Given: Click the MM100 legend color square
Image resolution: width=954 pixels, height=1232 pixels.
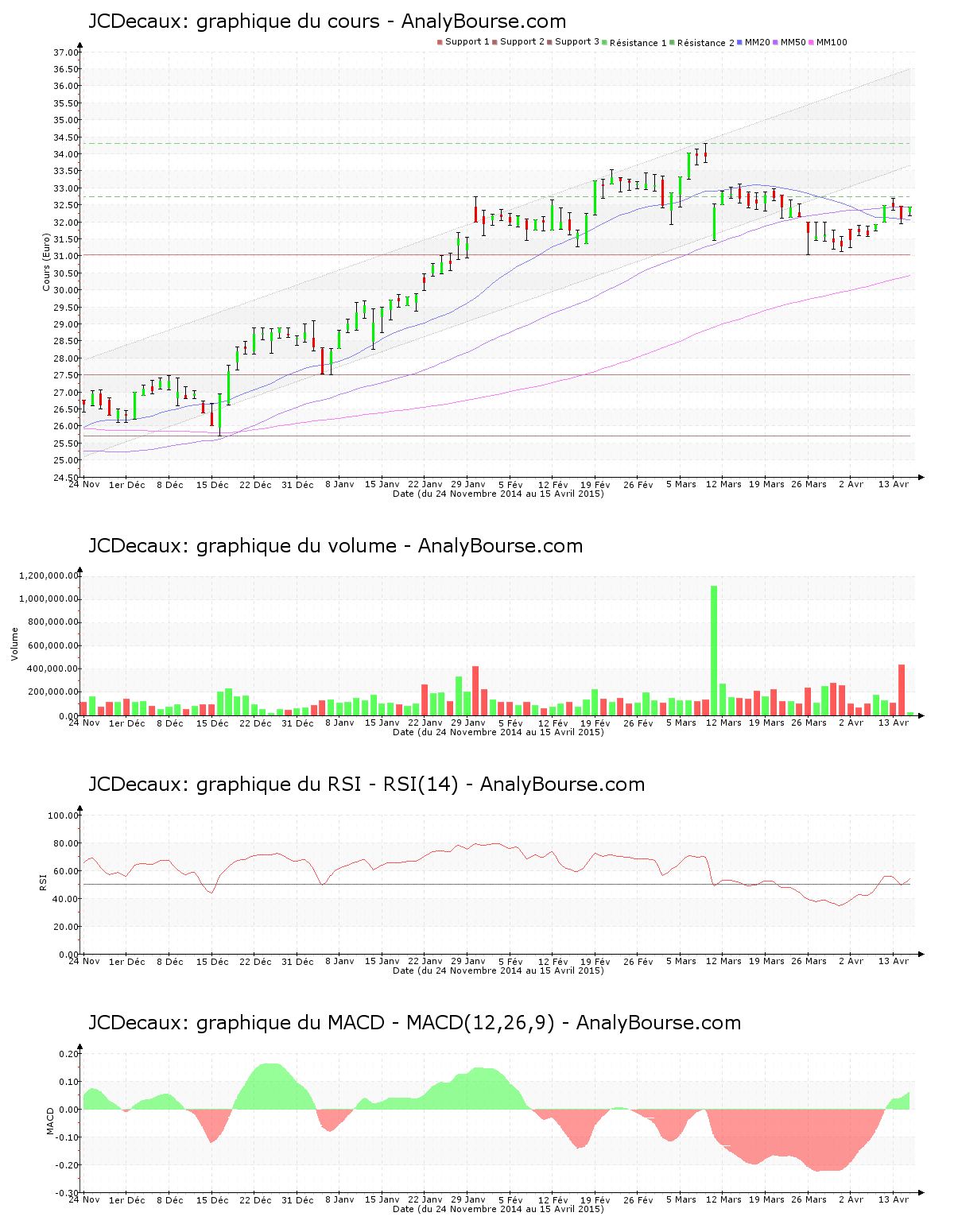Looking at the screenshot, I should [812, 42].
